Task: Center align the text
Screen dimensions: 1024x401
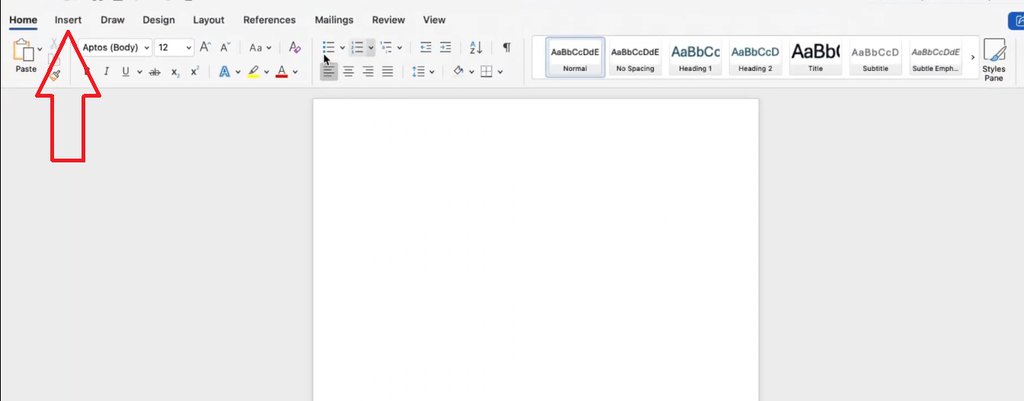Action: [x=349, y=72]
